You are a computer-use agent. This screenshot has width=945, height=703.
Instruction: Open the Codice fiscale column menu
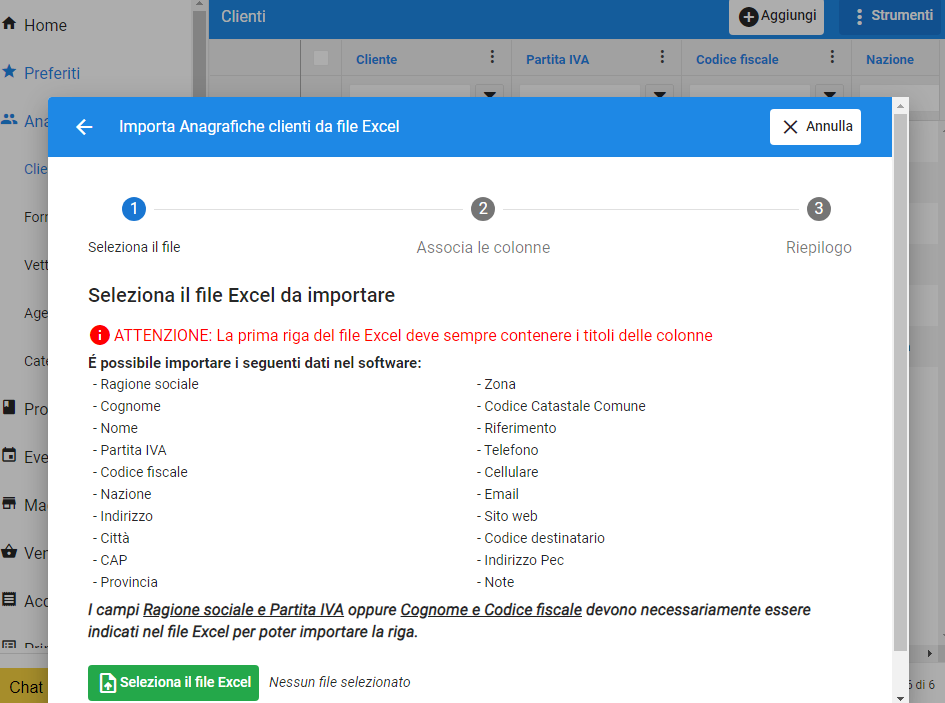[x=832, y=59]
